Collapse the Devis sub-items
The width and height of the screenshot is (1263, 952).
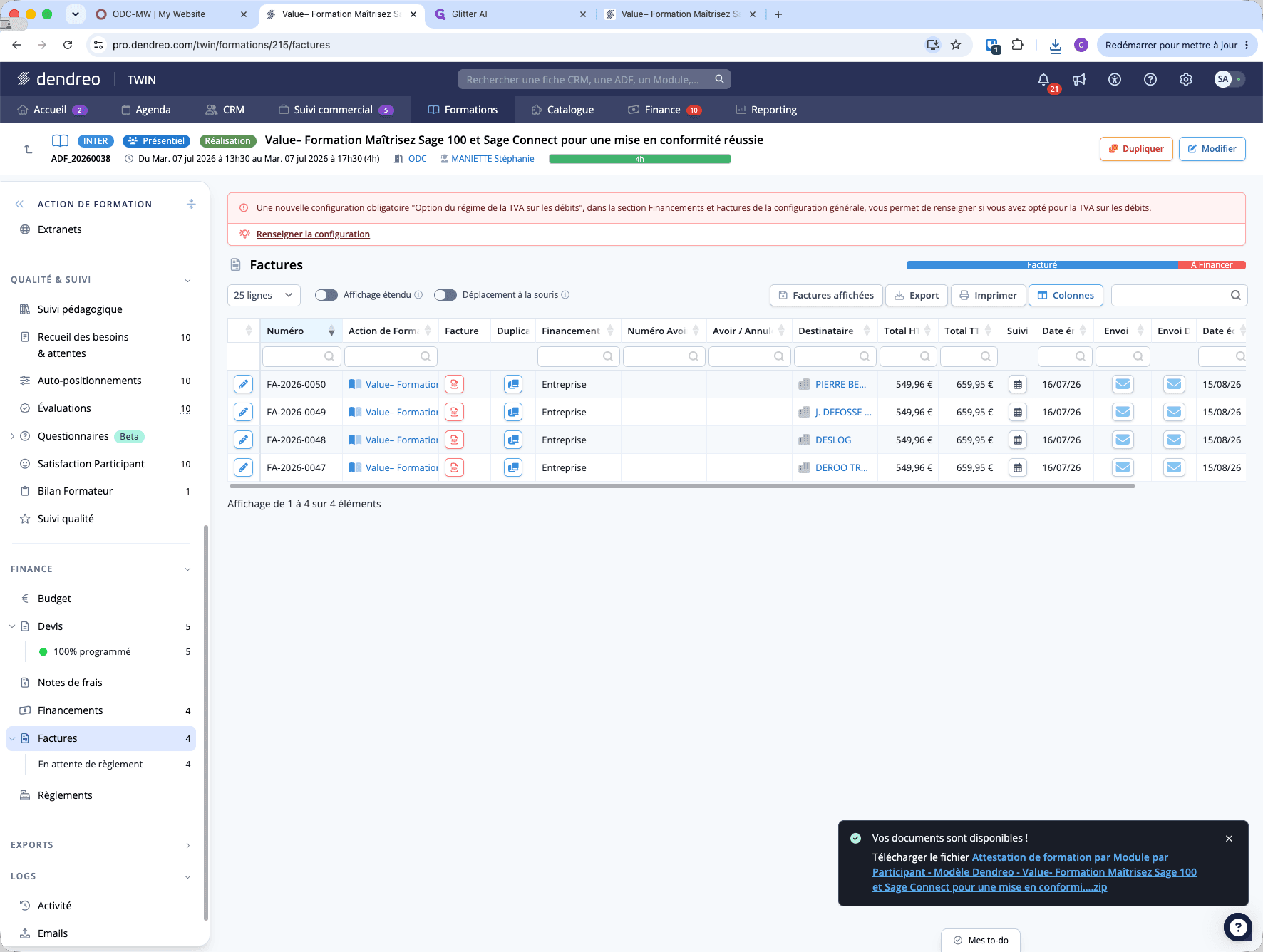(12, 626)
